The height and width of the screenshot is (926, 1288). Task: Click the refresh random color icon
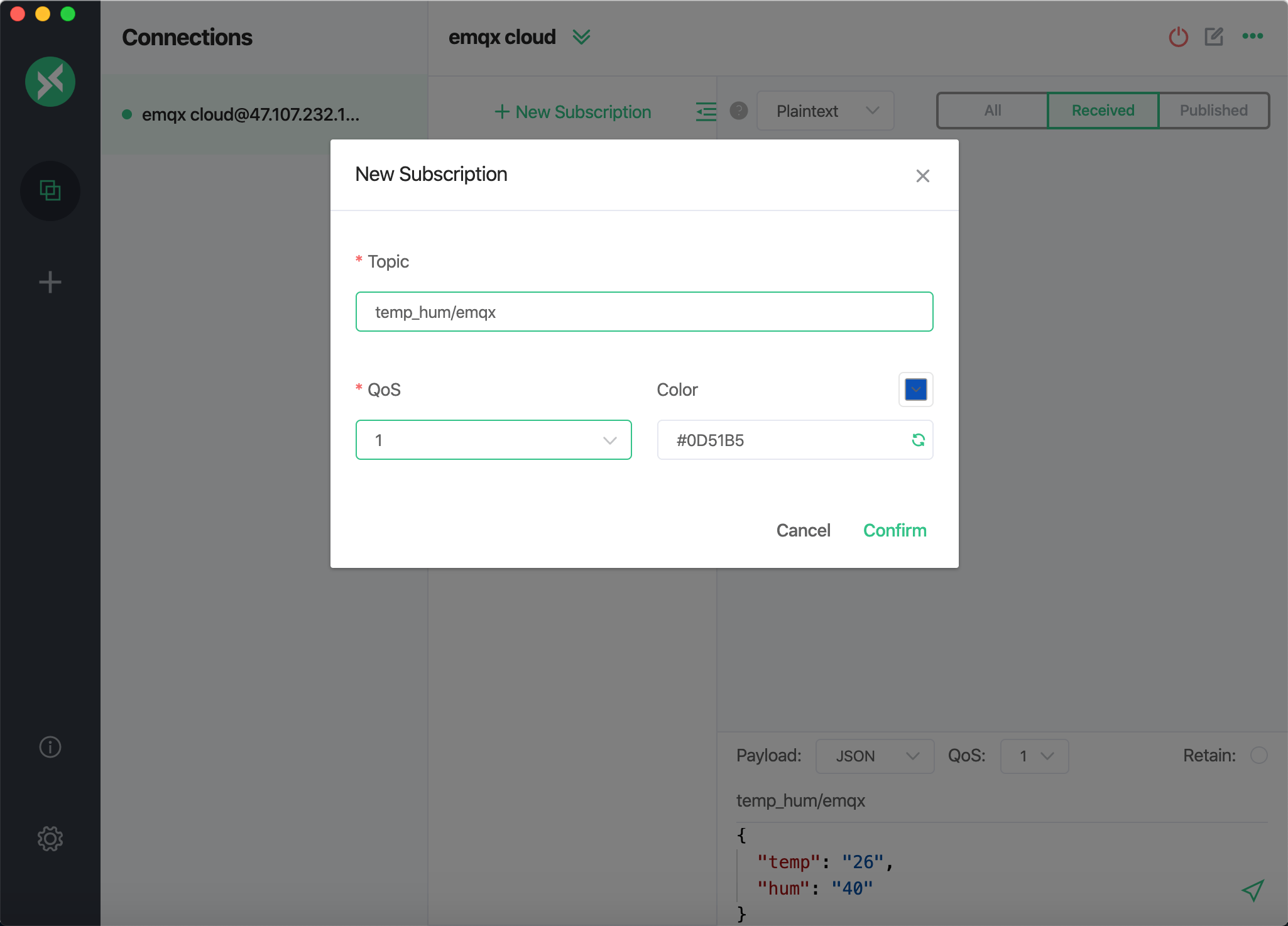coord(918,440)
